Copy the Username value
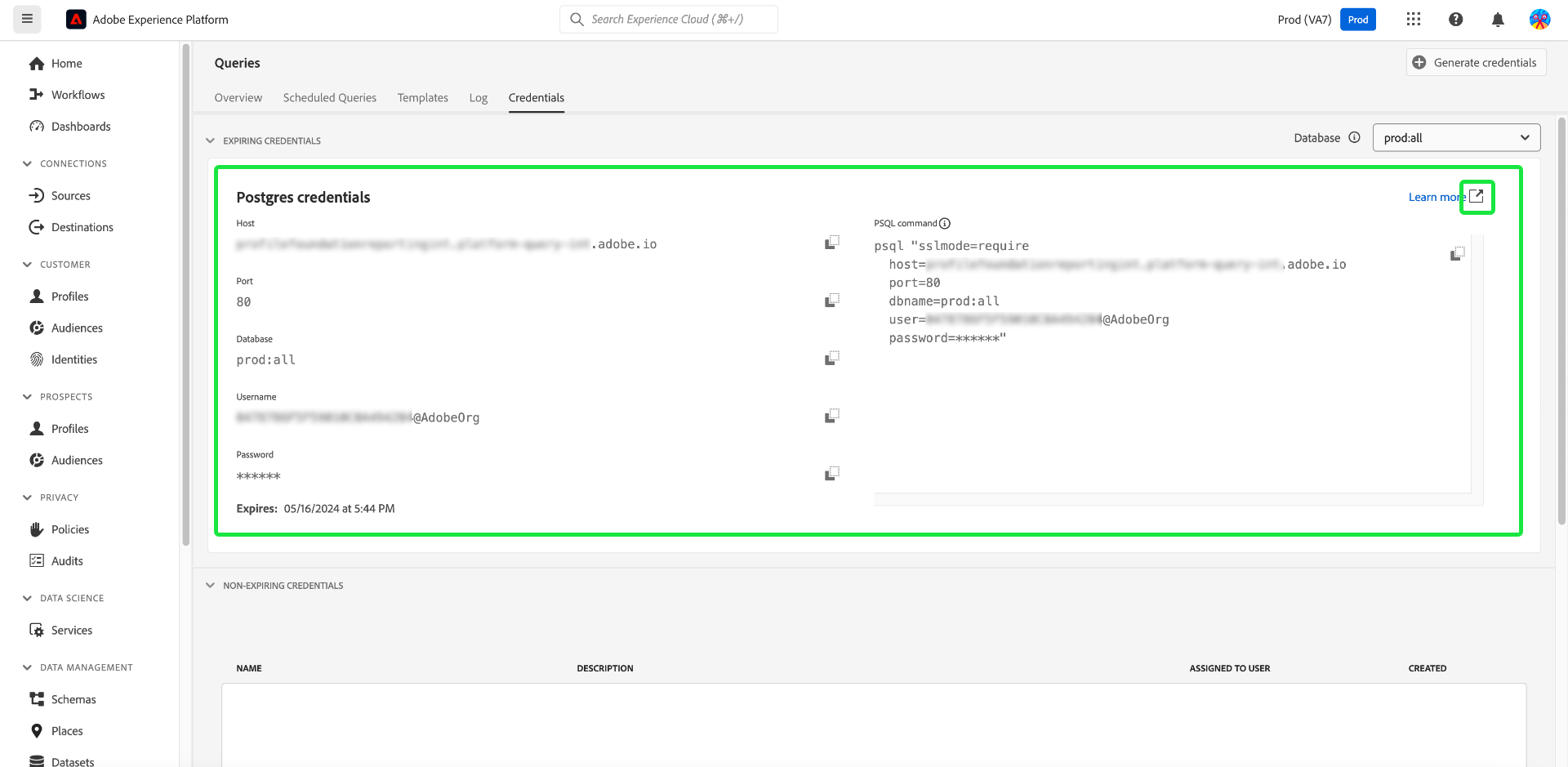This screenshot has height=767, width=1568. [832, 416]
